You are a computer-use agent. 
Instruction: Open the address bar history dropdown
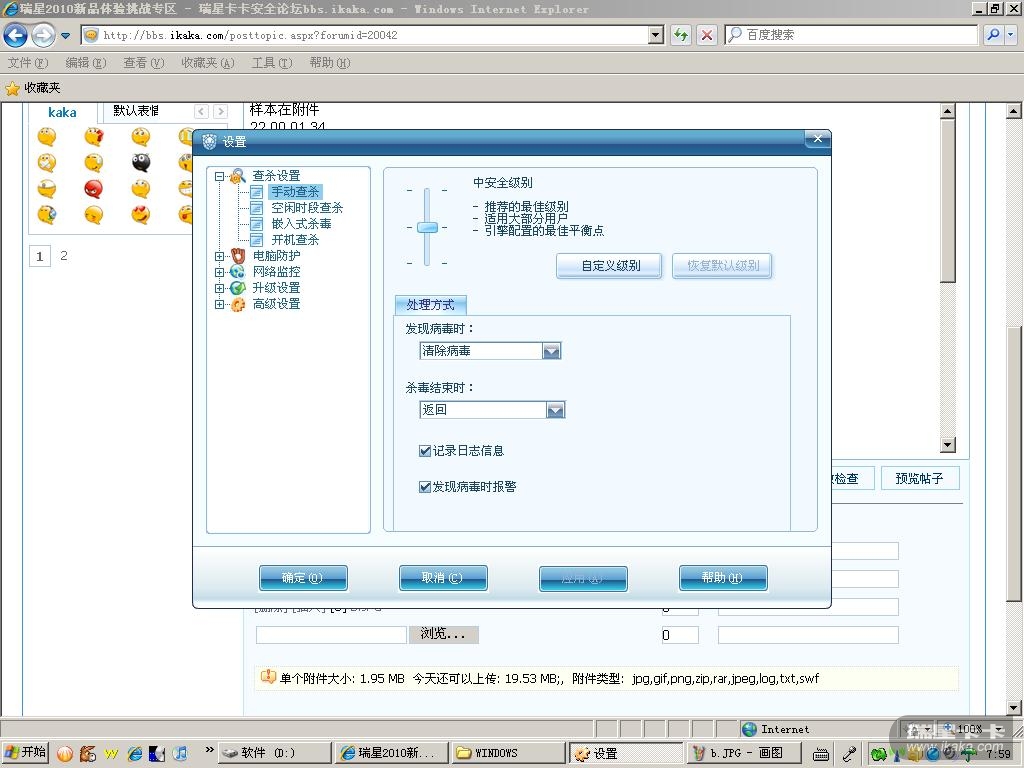tap(656, 35)
